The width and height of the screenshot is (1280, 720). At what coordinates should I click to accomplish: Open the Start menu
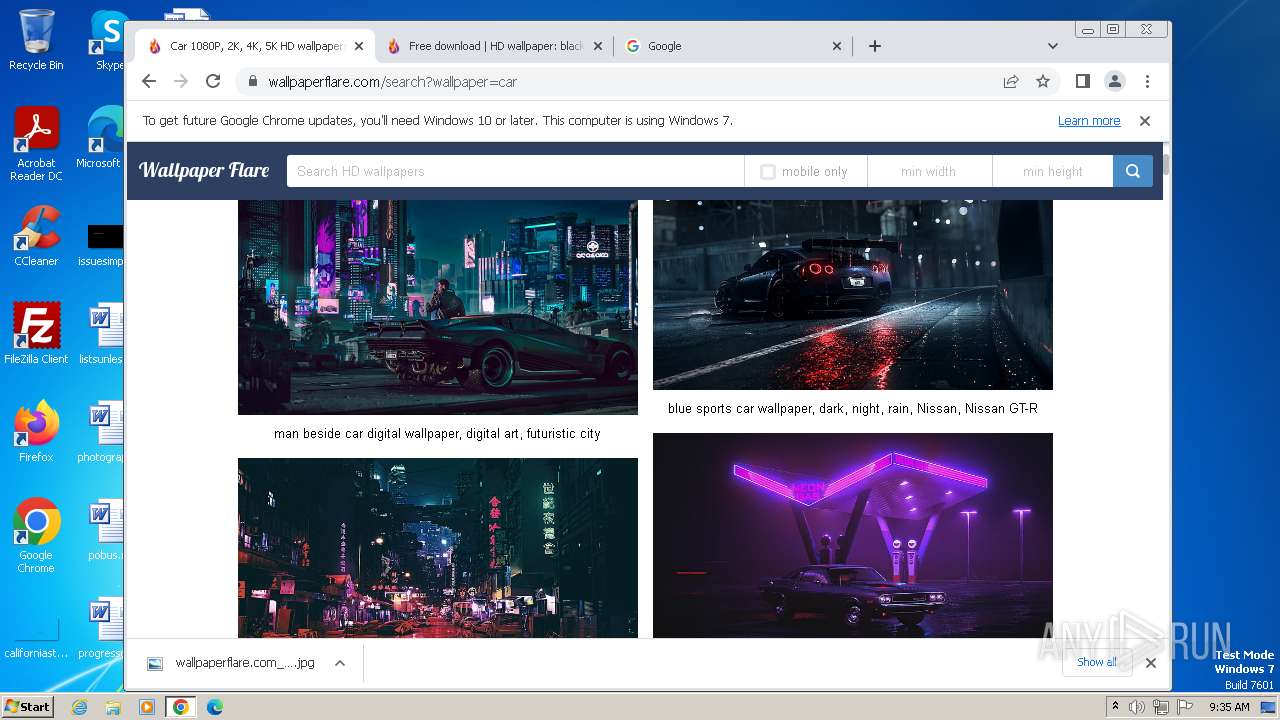[x=27, y=707]
